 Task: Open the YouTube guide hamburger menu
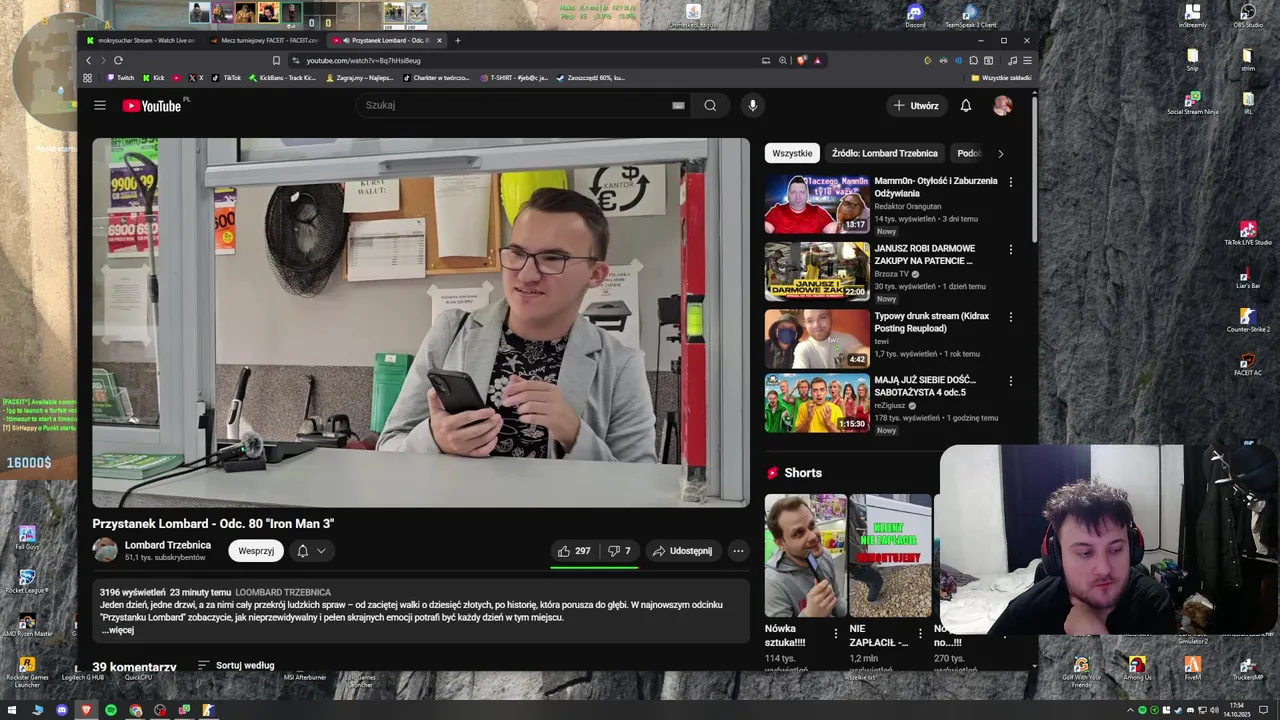click(100, 105)
